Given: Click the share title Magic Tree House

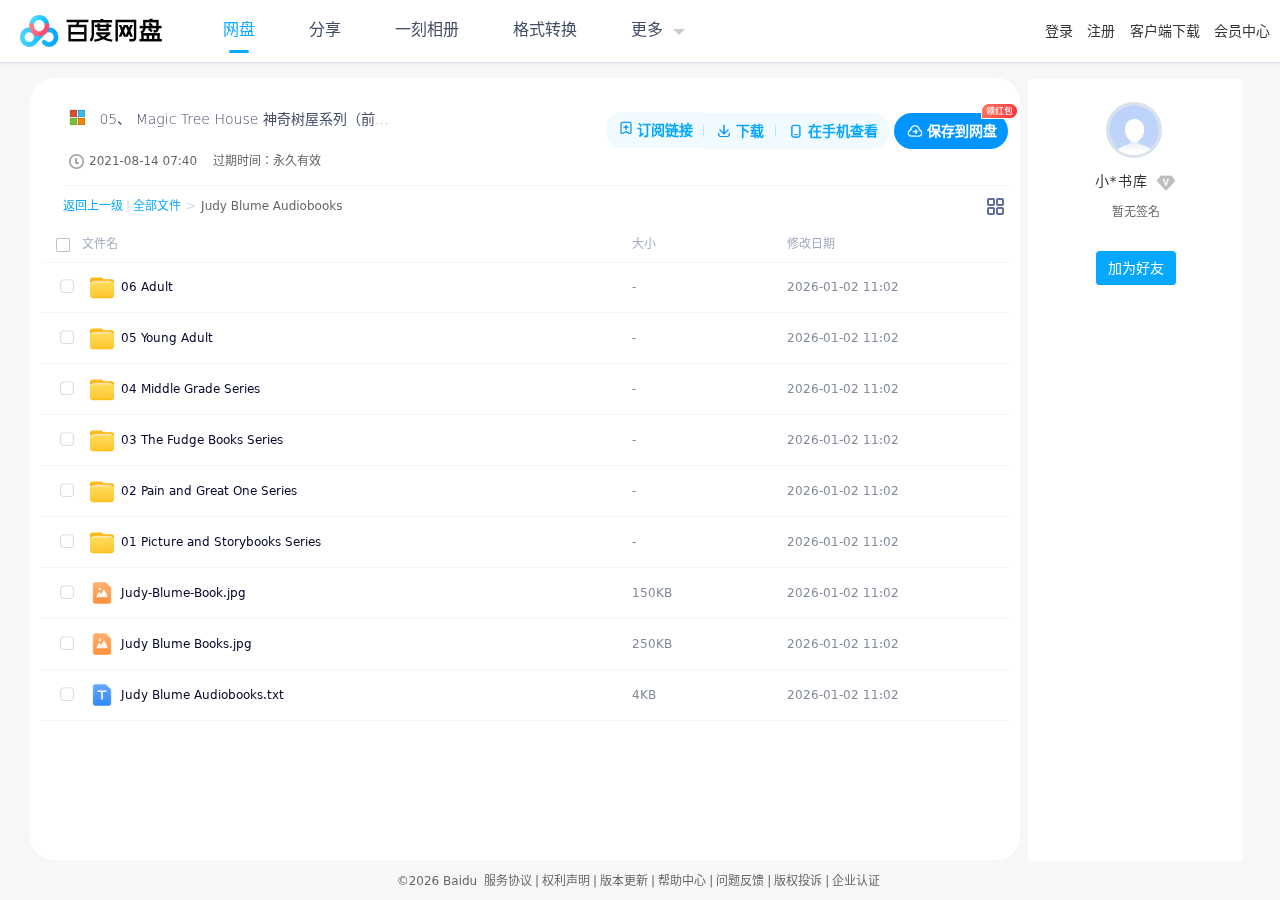Looking at the screenshot, I should 244,120.
